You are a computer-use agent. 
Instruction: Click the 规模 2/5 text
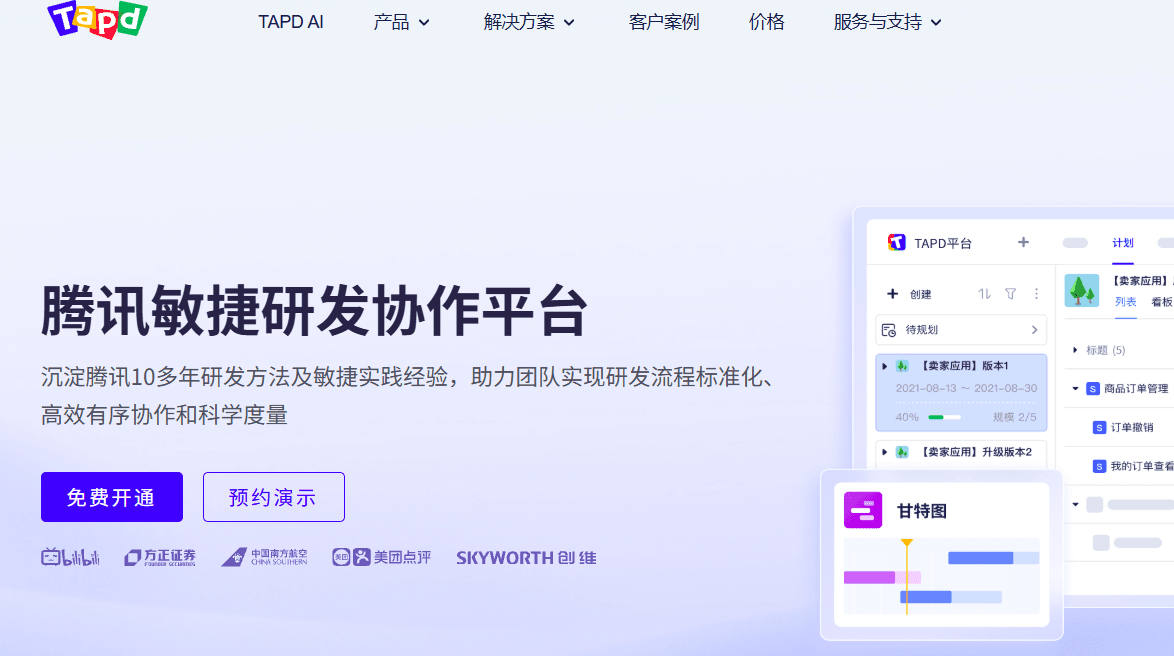tap(1015, 417)
